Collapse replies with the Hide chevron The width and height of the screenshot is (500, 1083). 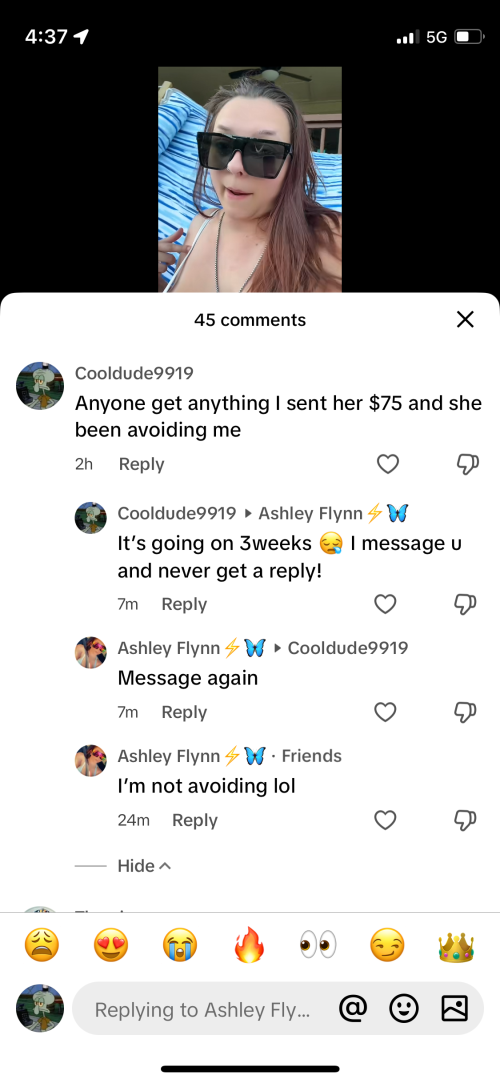coord(144,865)
